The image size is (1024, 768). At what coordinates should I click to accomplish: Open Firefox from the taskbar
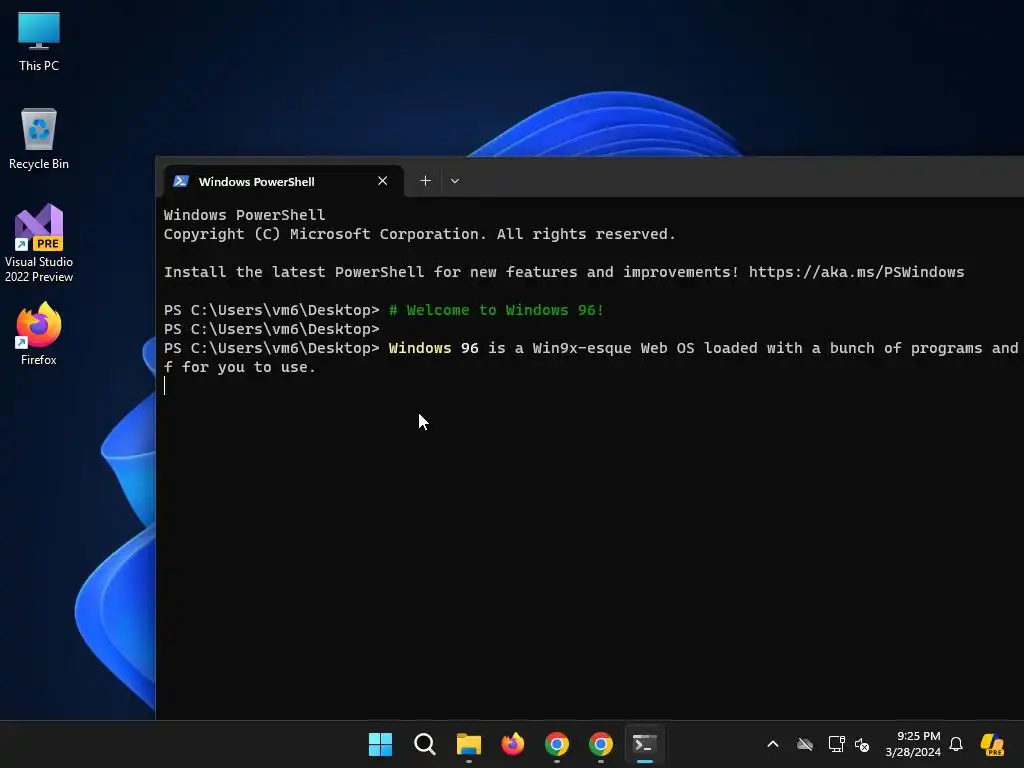coord(513,744)
